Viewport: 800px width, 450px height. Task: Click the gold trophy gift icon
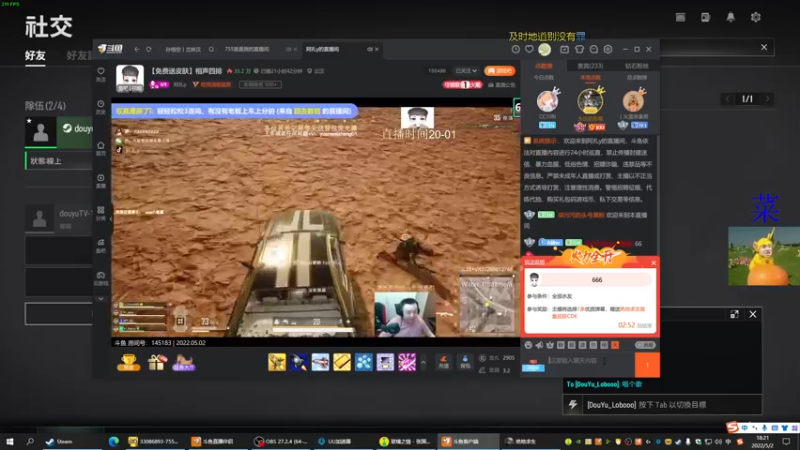(129, 362)
